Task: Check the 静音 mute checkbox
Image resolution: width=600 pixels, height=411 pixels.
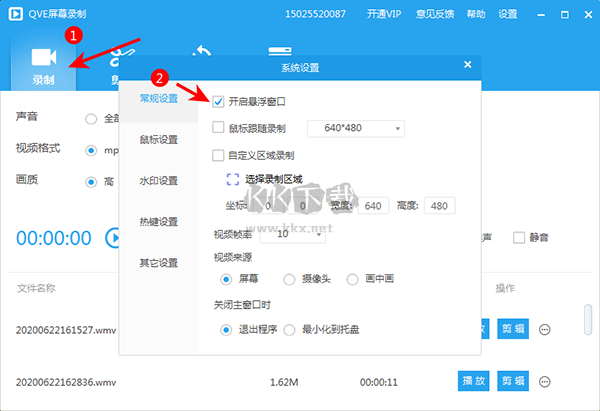Action: point(518,238)
